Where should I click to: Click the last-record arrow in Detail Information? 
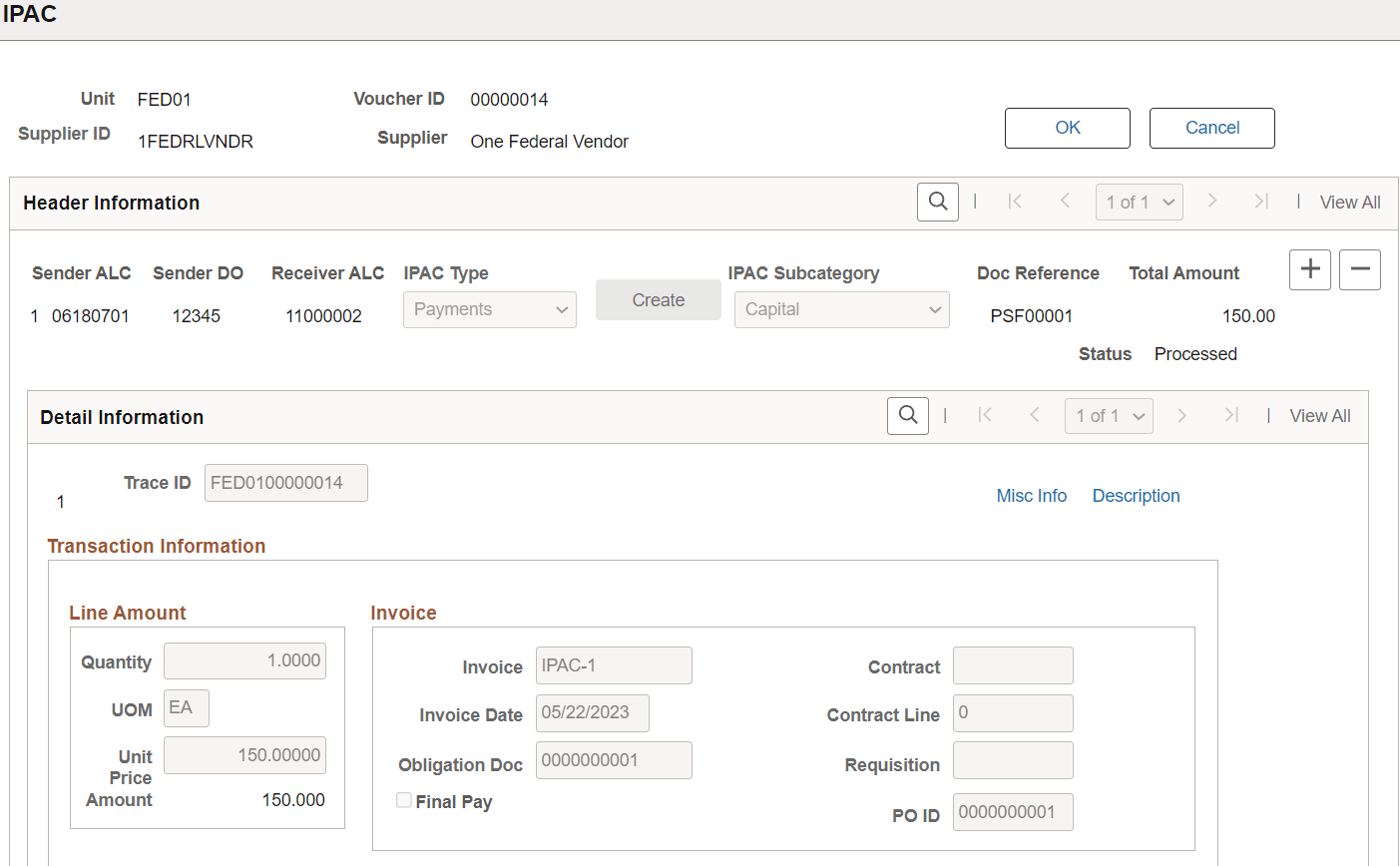point(1230,416)
